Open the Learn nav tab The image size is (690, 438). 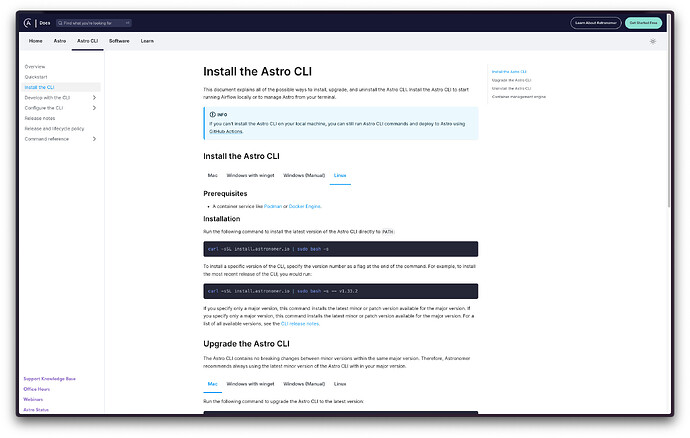coord(147,41)
